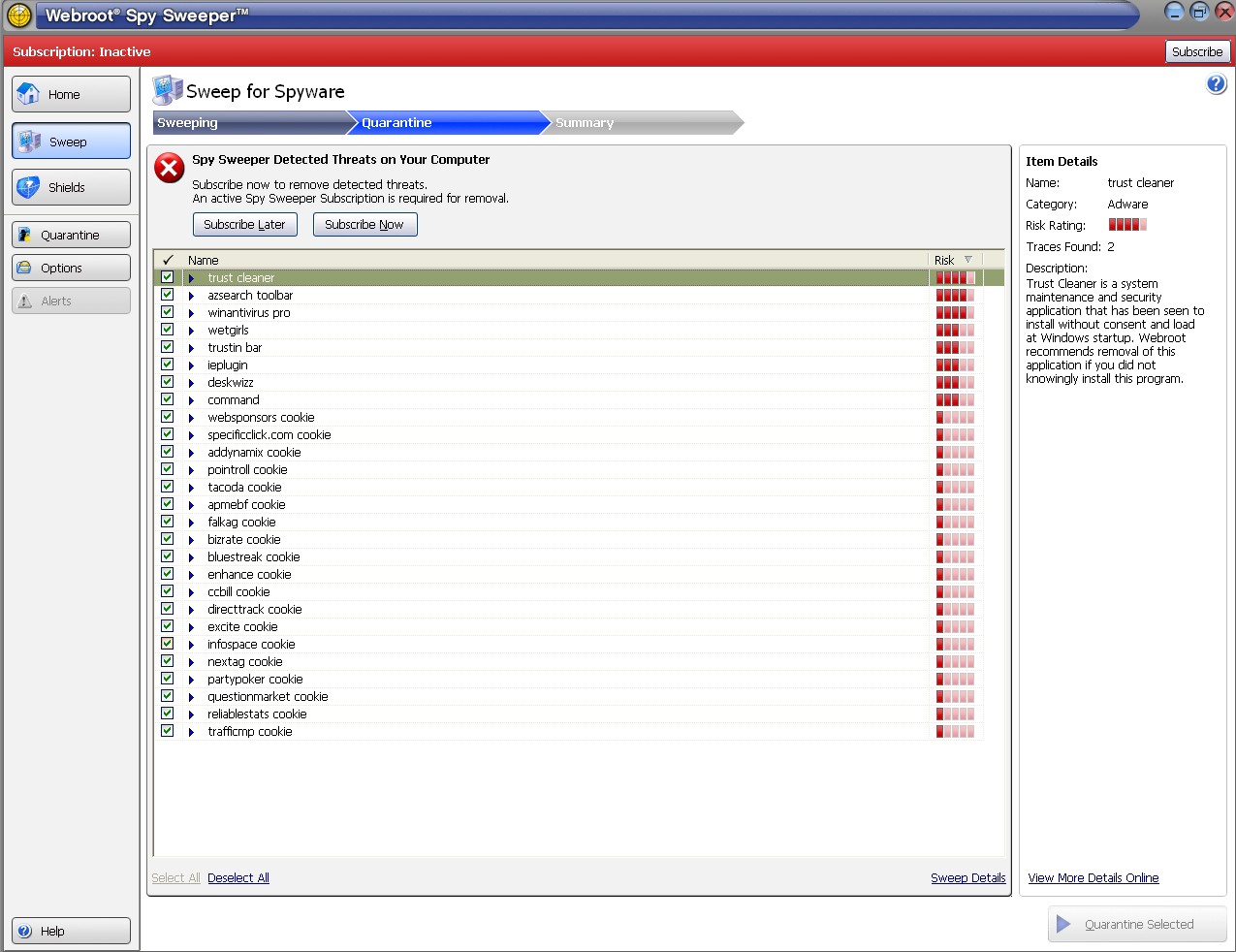Open the Sweep Details link
The height and width of the screenshot is (952, 1236).
pos(967,878)
